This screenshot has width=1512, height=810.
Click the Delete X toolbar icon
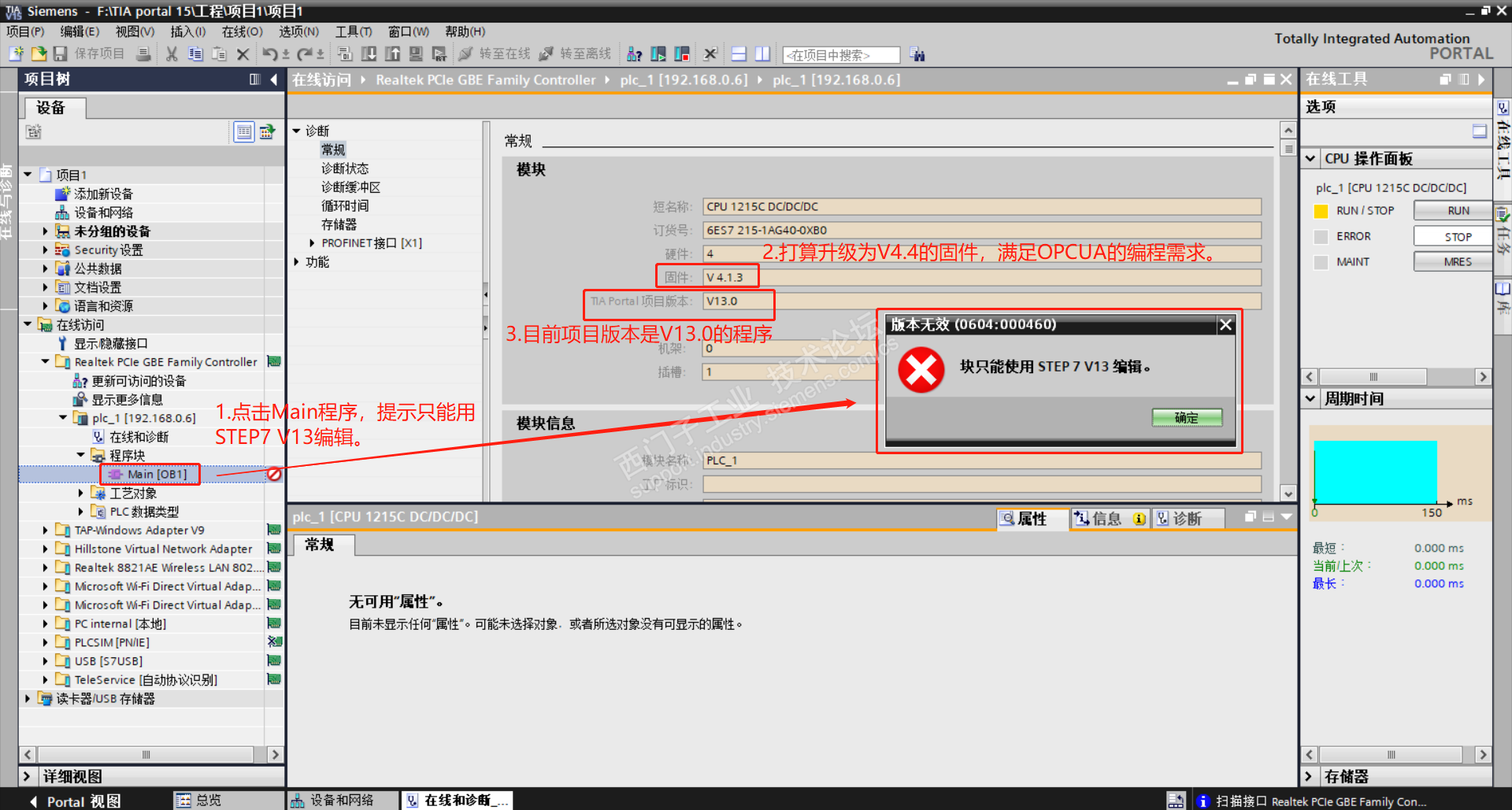point(243,54)
